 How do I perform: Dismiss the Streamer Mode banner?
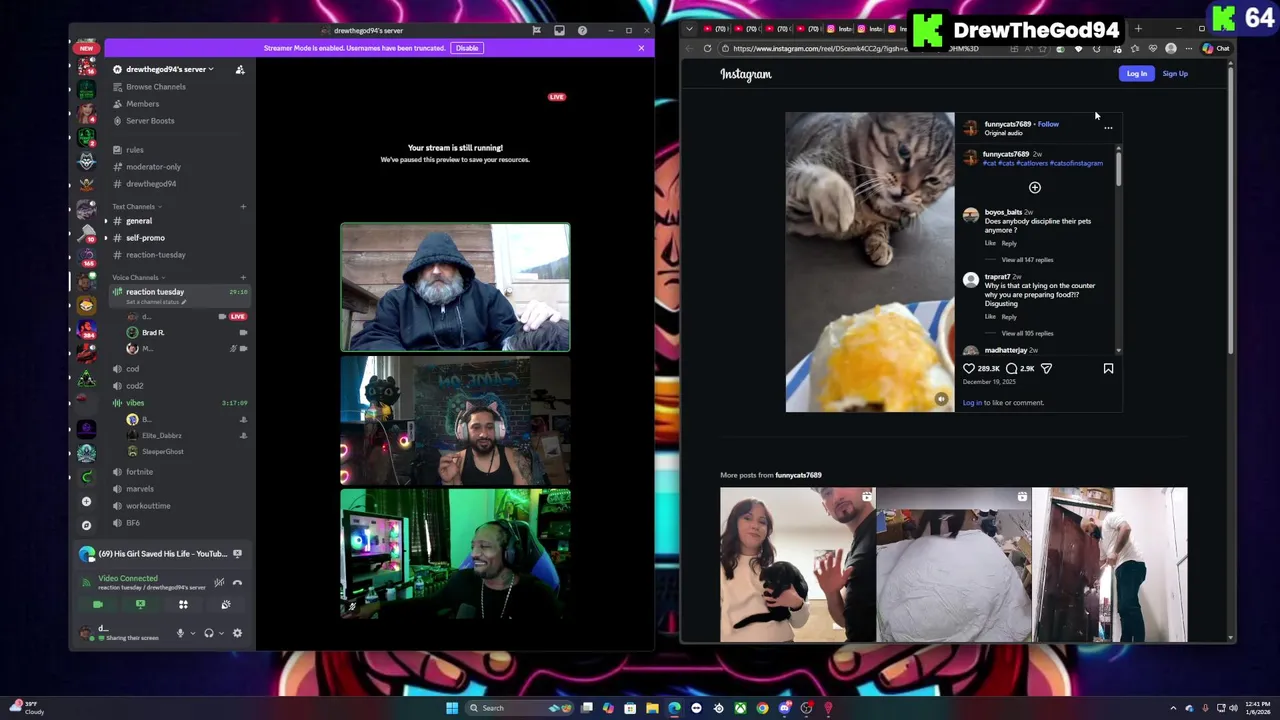pos(641,48)
